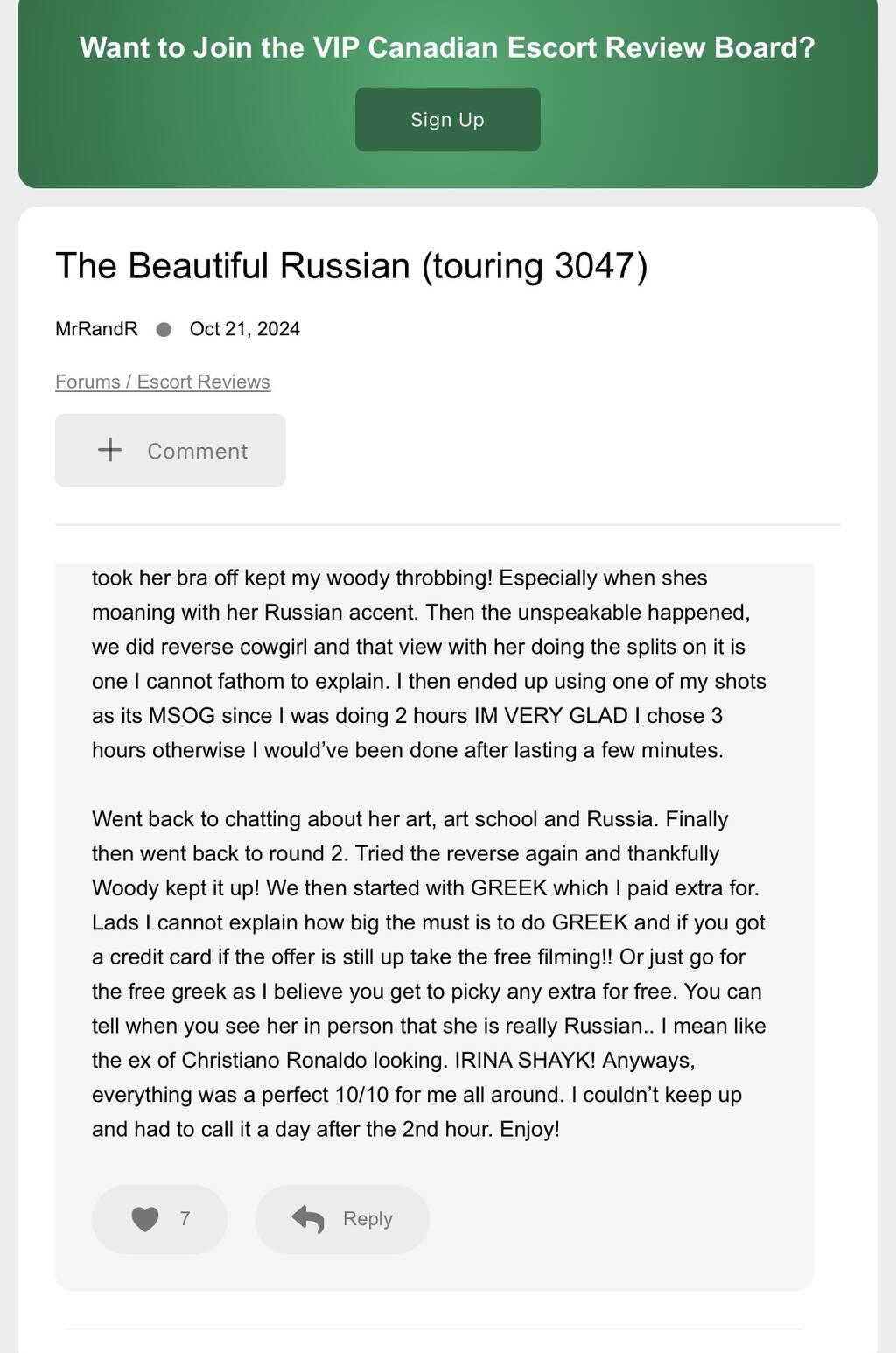Click the plus icon beside Comment

[x=110, y=450]
